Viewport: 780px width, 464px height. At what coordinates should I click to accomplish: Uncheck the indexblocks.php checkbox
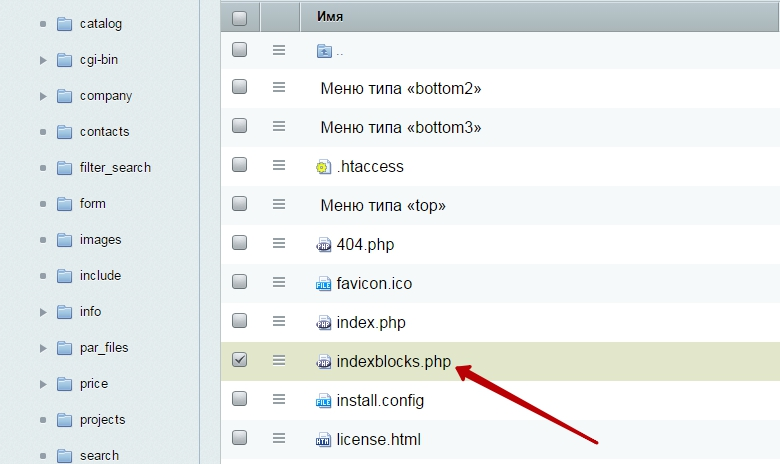(x=239, y=360)
